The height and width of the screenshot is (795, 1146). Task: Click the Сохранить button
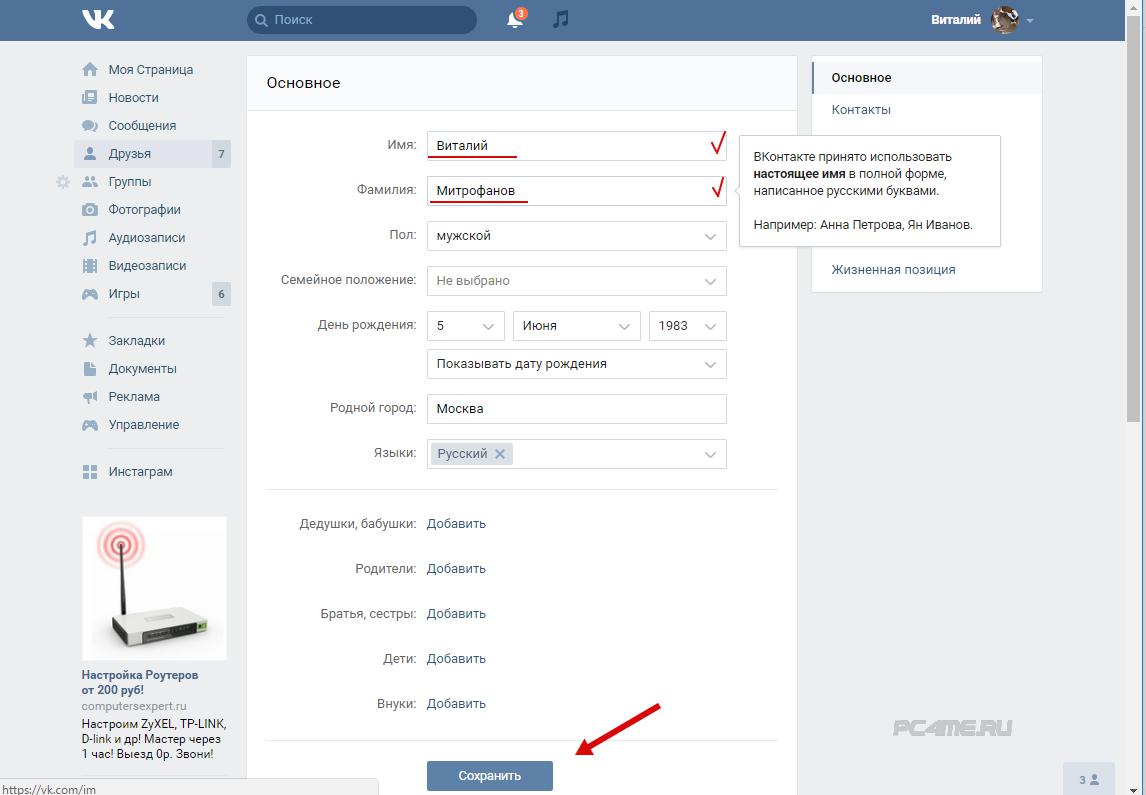point(490,775)
